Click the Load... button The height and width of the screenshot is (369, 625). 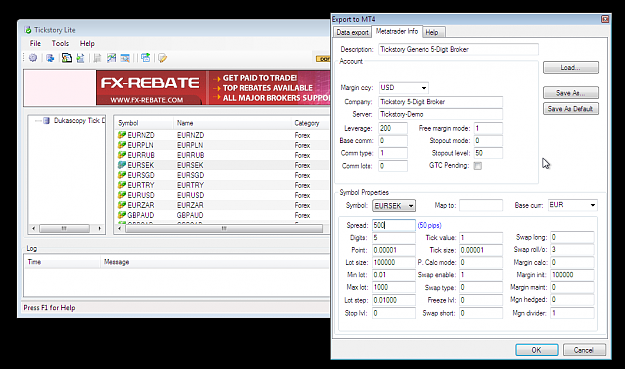(x=570, y=67)
